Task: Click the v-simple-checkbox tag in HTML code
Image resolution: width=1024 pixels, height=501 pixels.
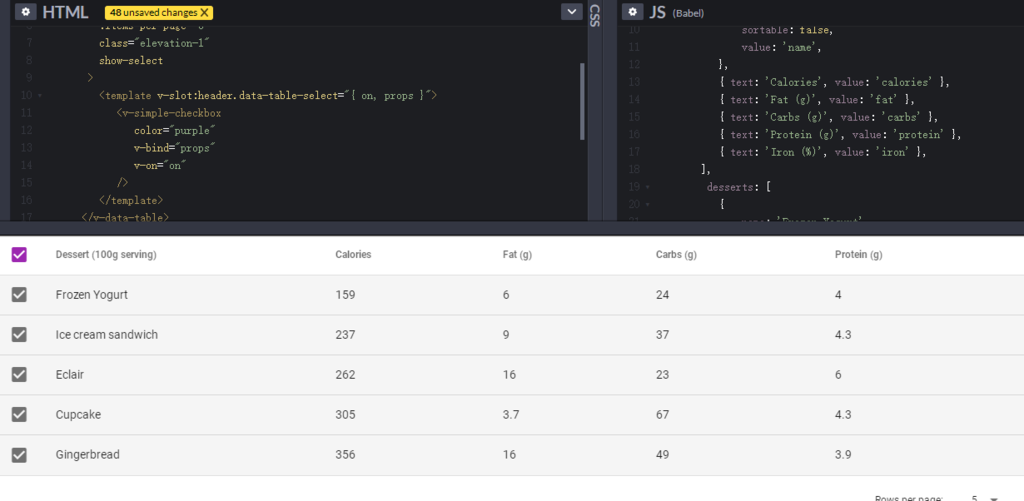Action: 169,113
